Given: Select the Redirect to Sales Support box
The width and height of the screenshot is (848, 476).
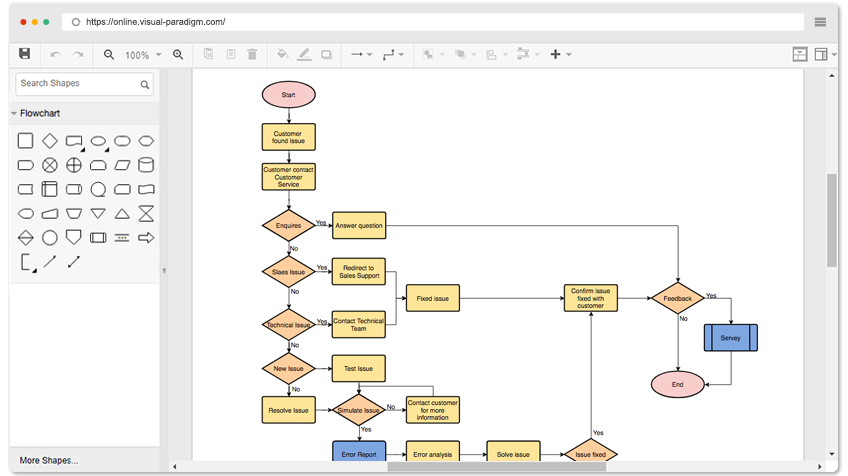Looking at the screenshot, I should (x=359, y=272).
